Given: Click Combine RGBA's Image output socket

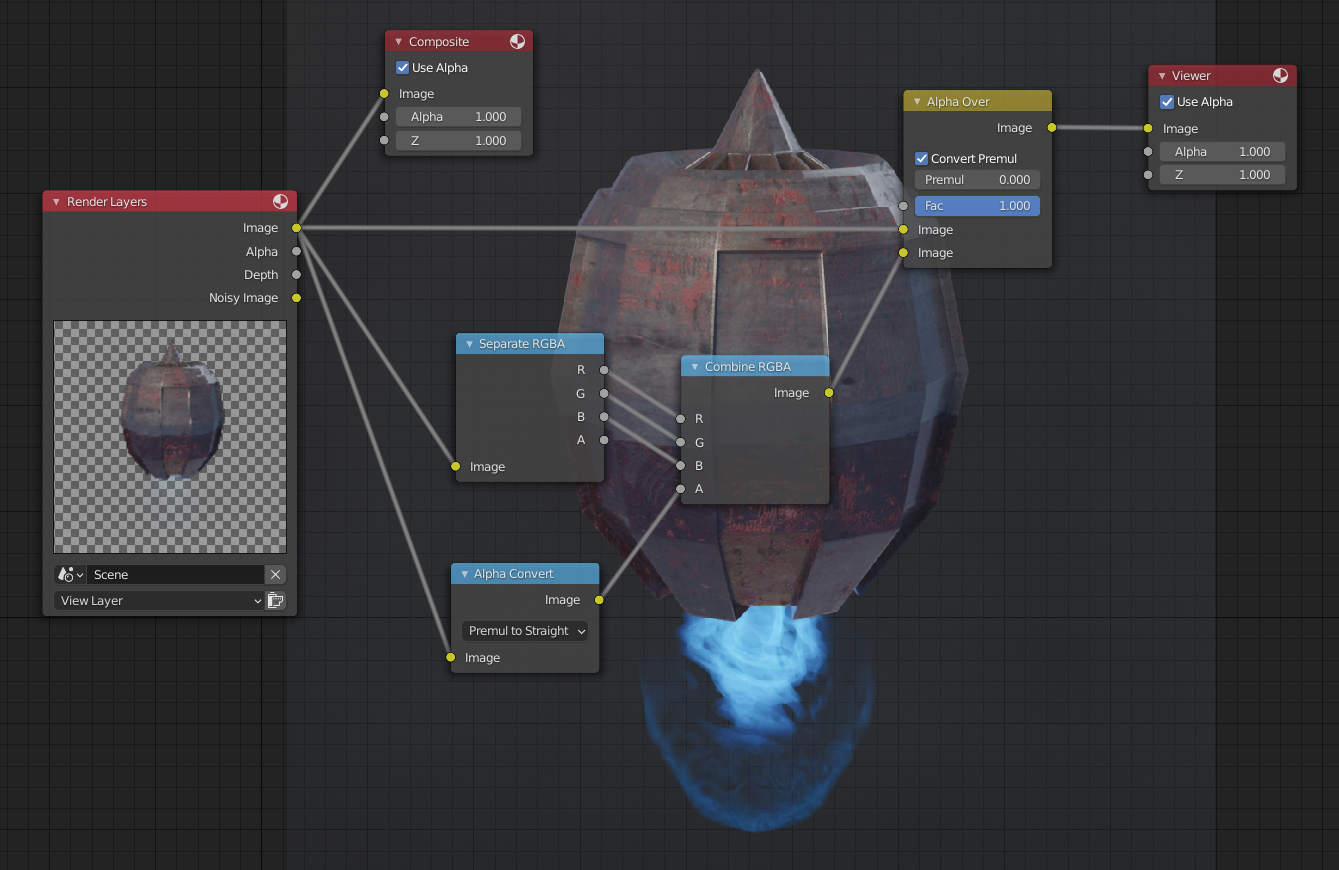Looking at the screenshot, I should pyautogui.click(x=828, y=393).
